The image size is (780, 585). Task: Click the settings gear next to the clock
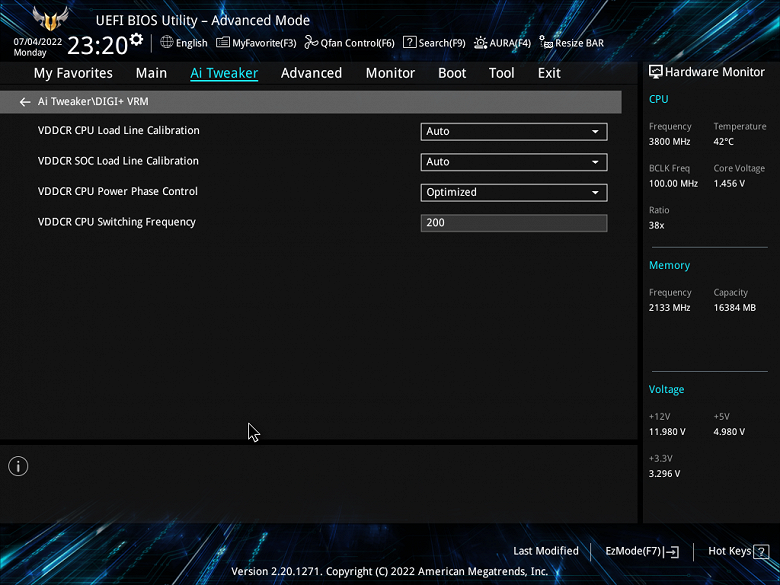(x=136, y=39)
